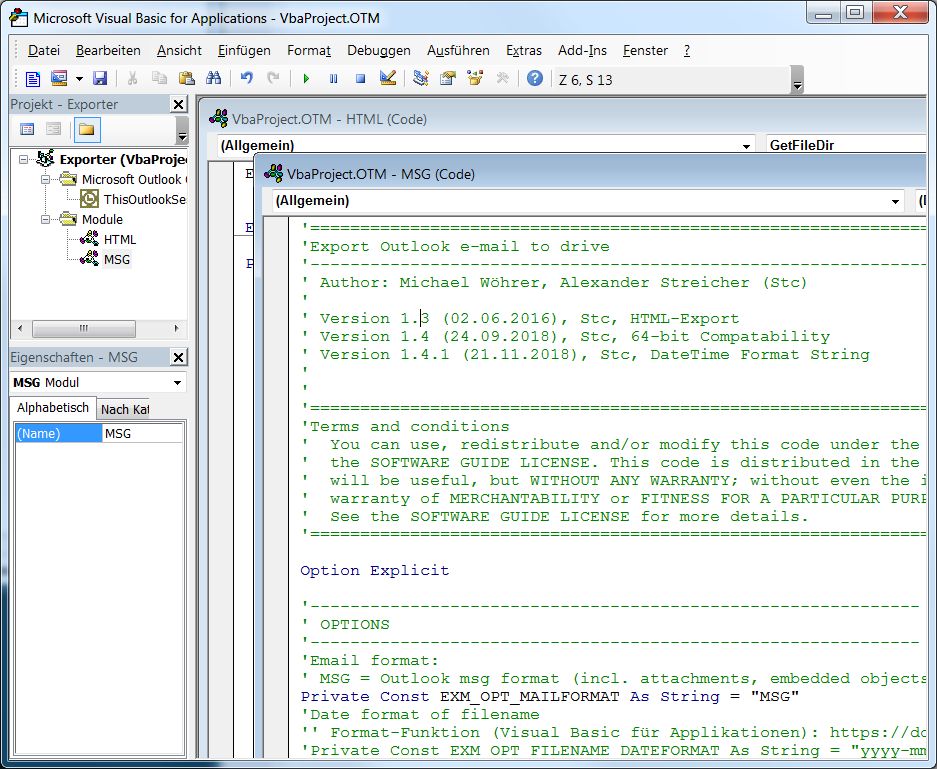Click the Design Mode toolbar icon

tap(389, 78)
